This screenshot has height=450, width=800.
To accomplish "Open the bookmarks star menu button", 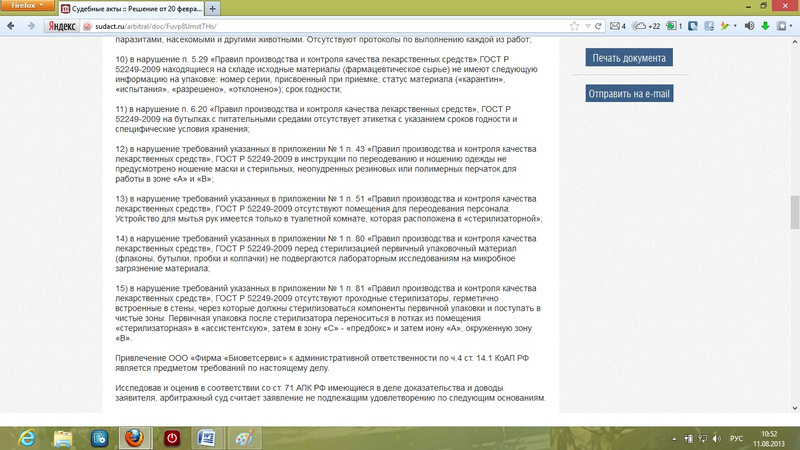I will (x=782, y=26).
